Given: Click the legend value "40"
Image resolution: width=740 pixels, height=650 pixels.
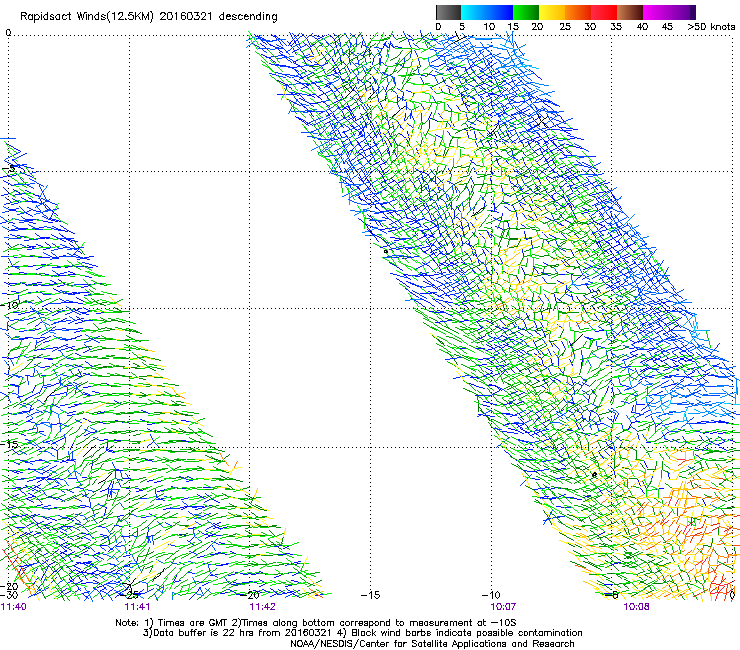Looking at the screenshot, I should point(642,27).
